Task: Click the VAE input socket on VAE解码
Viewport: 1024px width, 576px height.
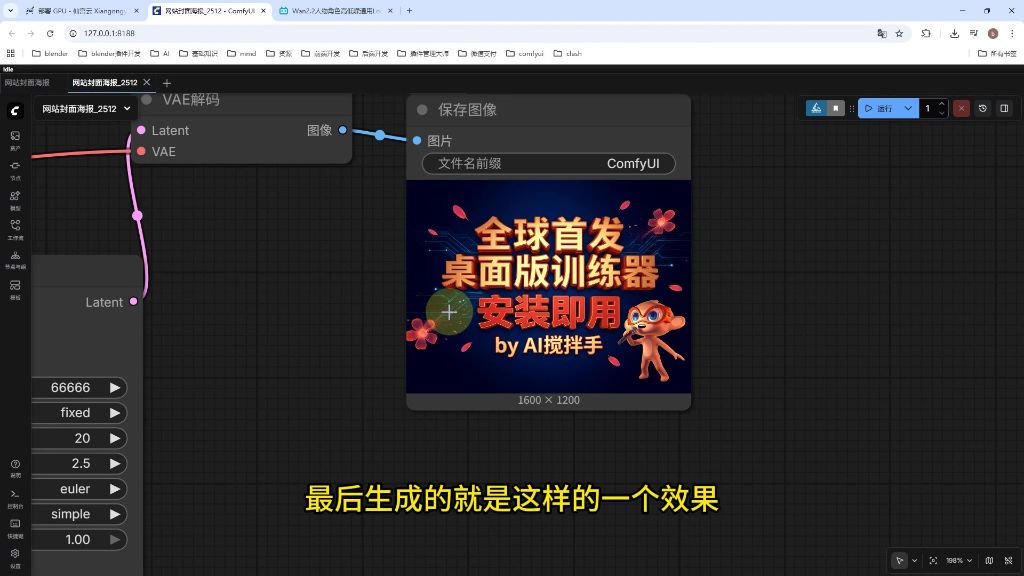Action: (x=141, y=152)
